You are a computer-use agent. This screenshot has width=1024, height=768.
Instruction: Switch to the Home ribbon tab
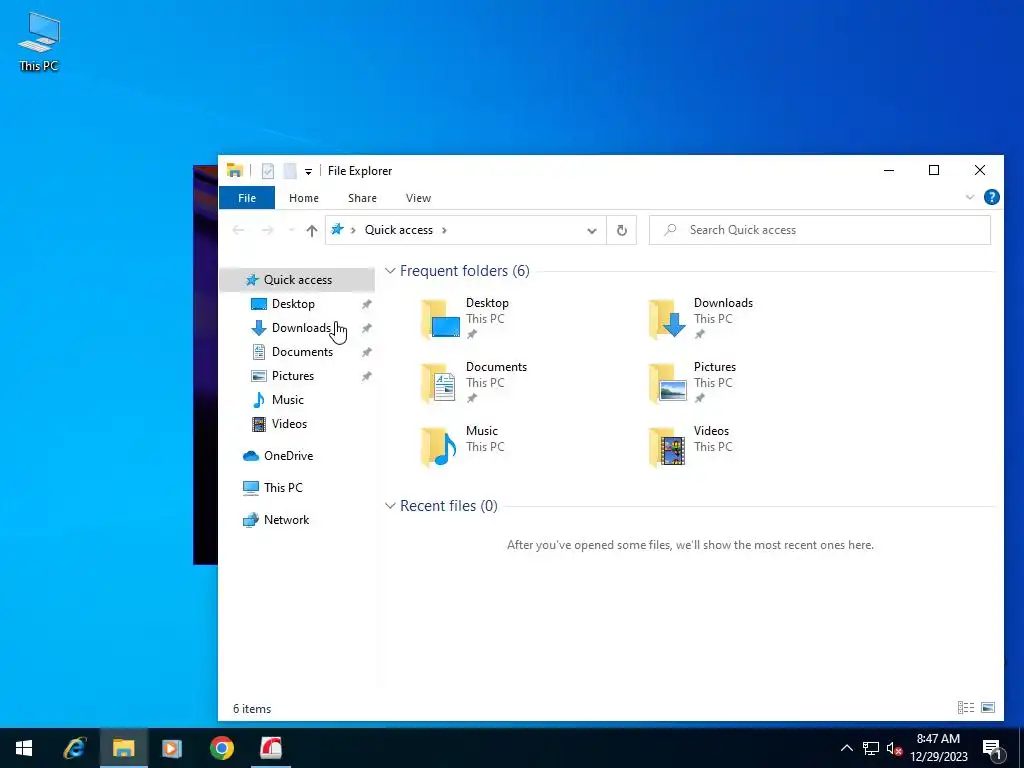304,198
